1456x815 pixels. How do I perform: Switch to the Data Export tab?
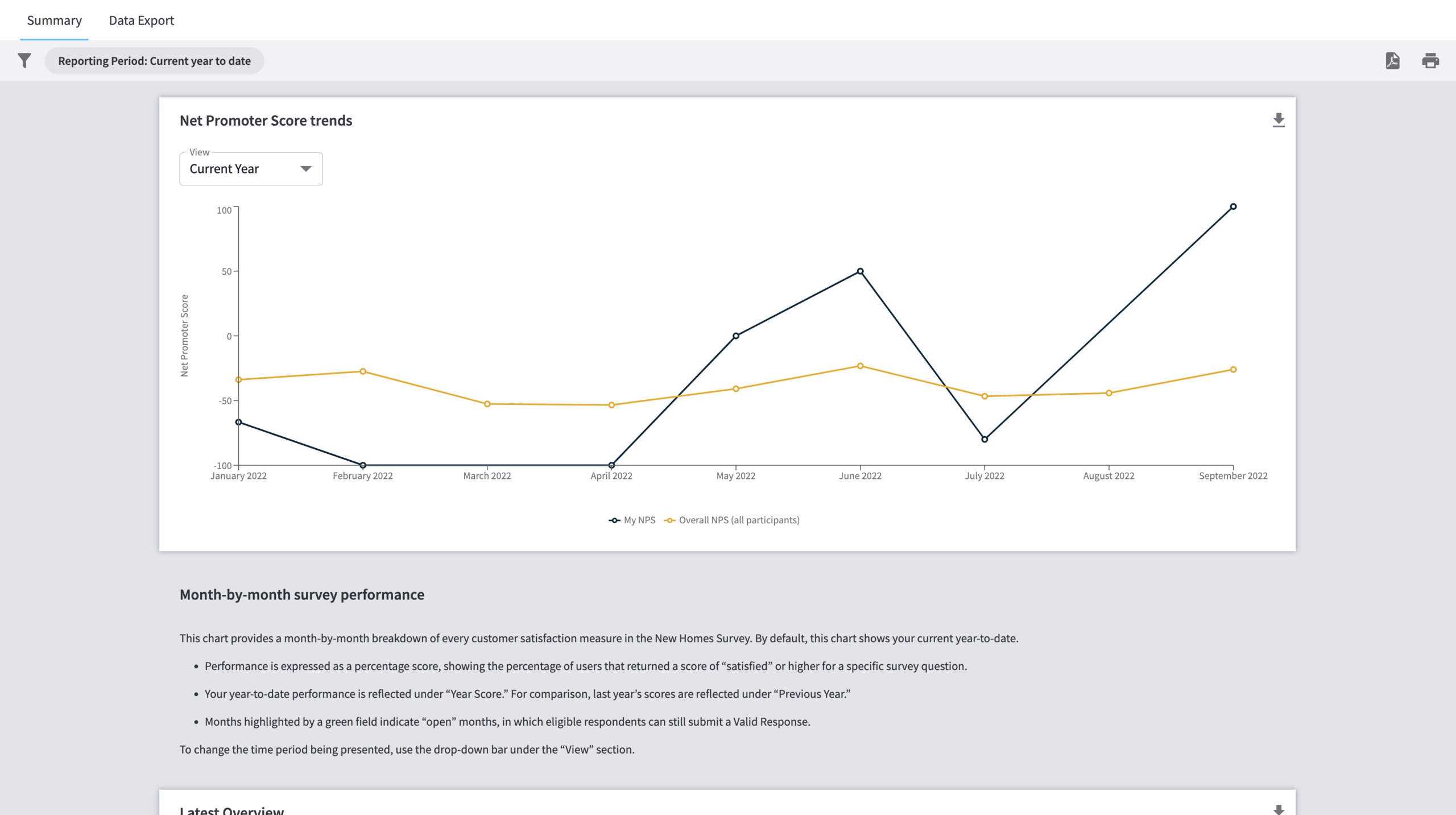tap(142, 20)
